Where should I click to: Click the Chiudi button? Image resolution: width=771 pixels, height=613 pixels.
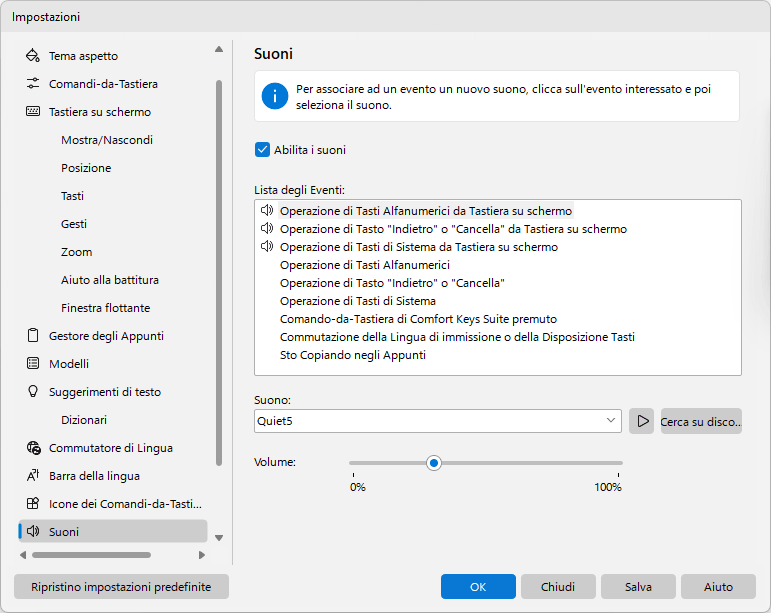tap(558, 586)
